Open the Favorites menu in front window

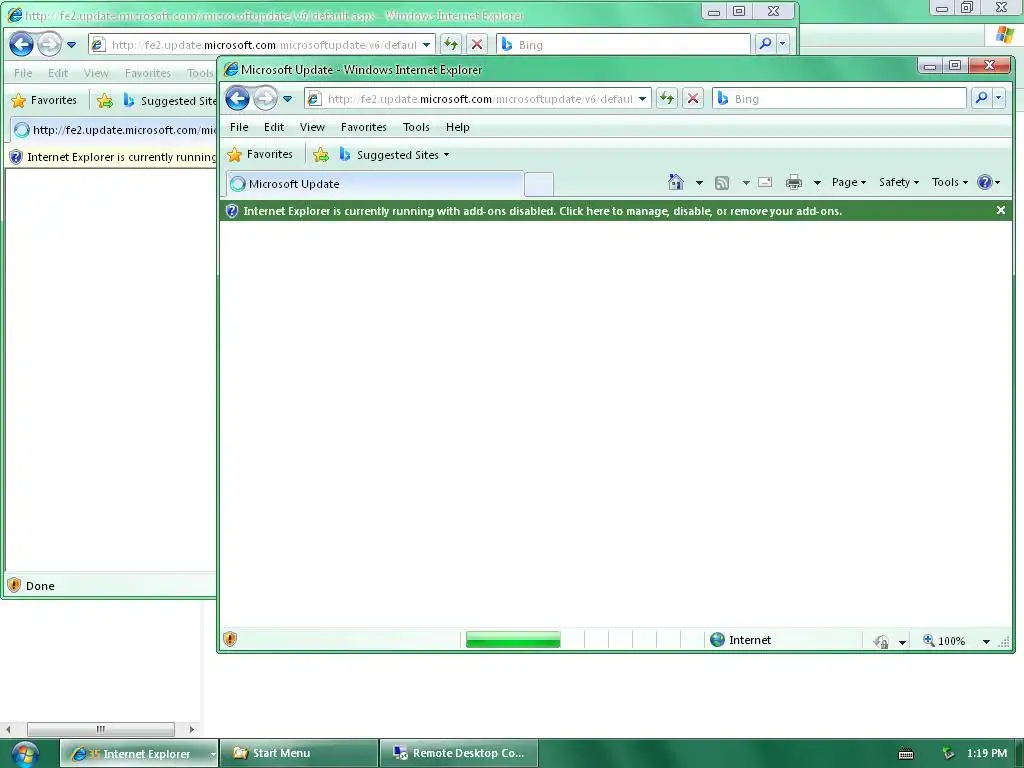[364, 127]
